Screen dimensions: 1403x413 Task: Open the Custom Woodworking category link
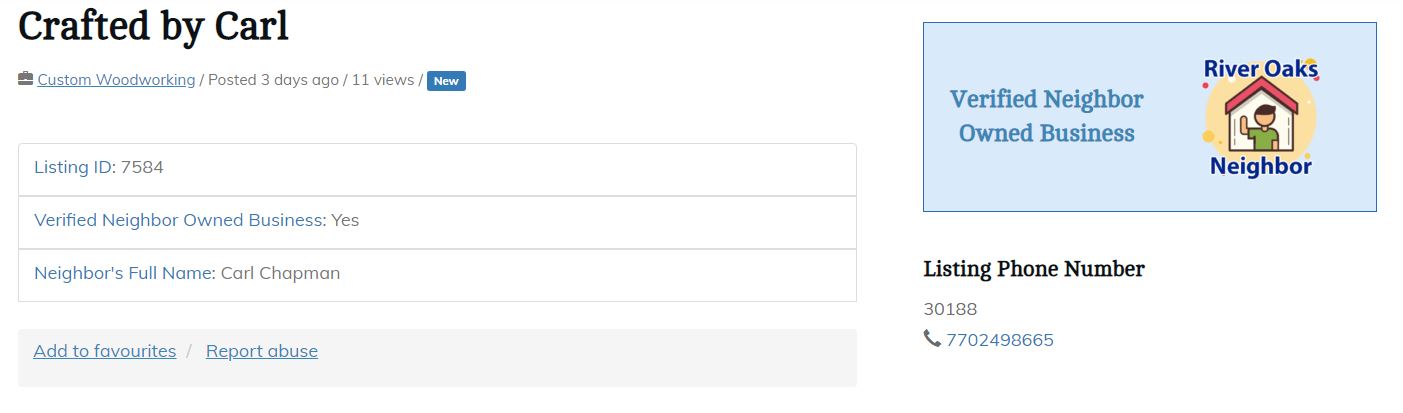[116, 80]
